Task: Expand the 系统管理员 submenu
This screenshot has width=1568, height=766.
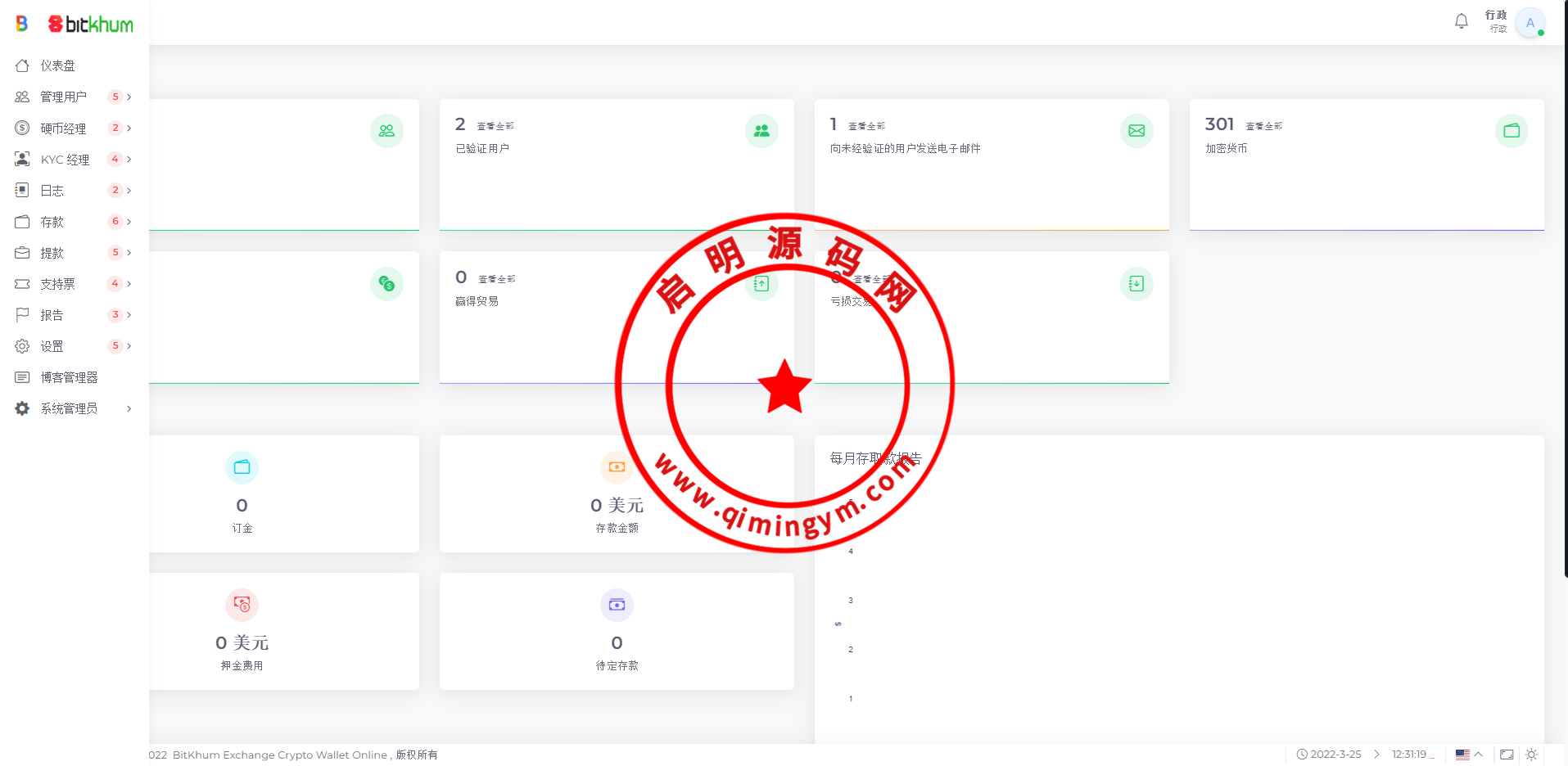Action: coord(74,408)
